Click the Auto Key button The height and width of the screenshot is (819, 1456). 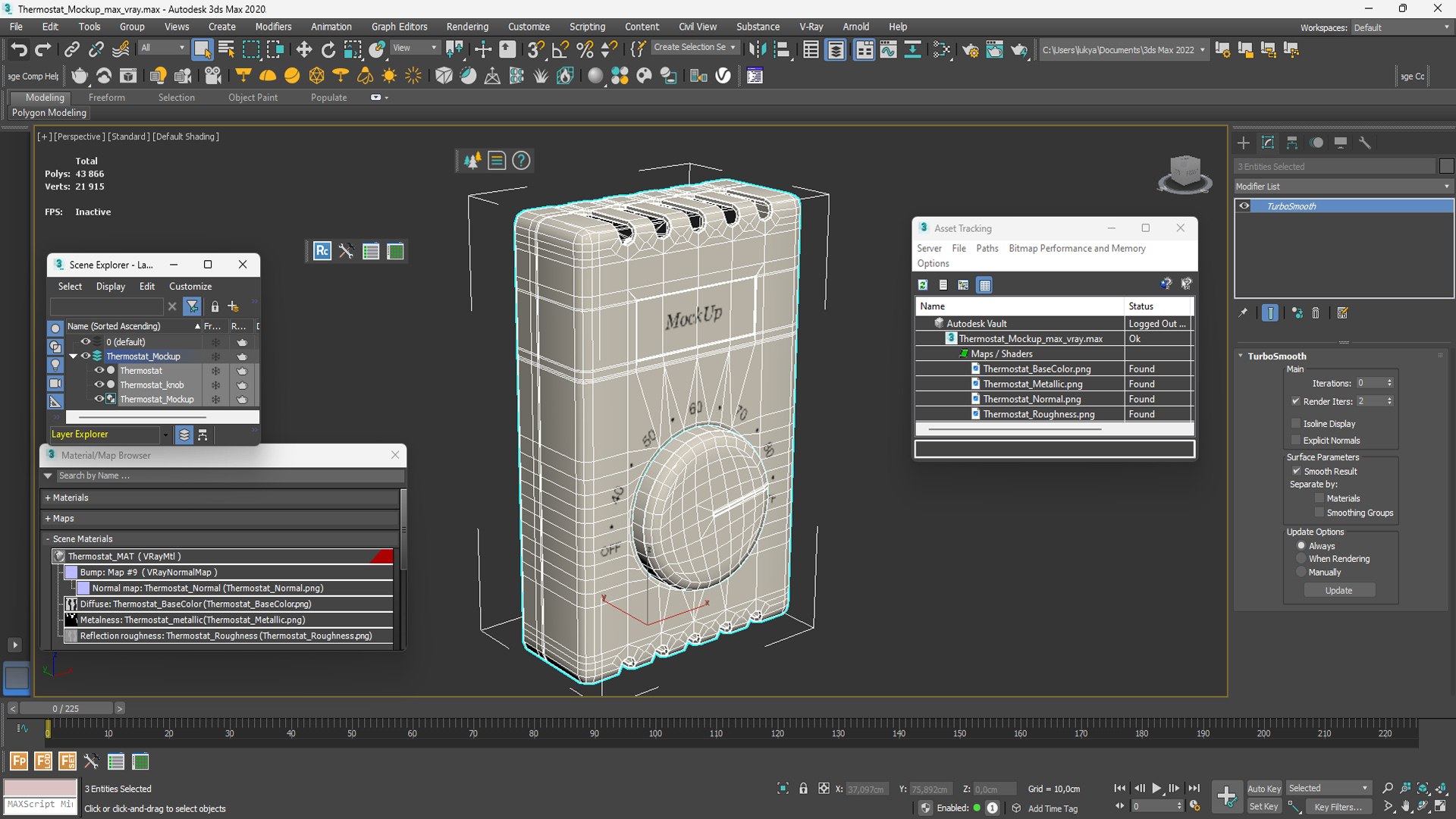click(x=1263, y=789)
